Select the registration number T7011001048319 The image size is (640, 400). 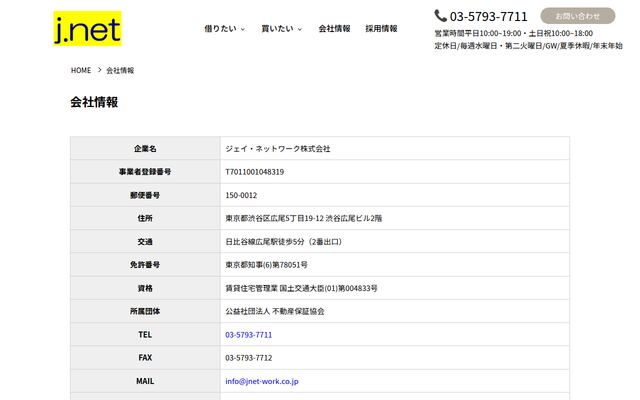tap(255, 172)
